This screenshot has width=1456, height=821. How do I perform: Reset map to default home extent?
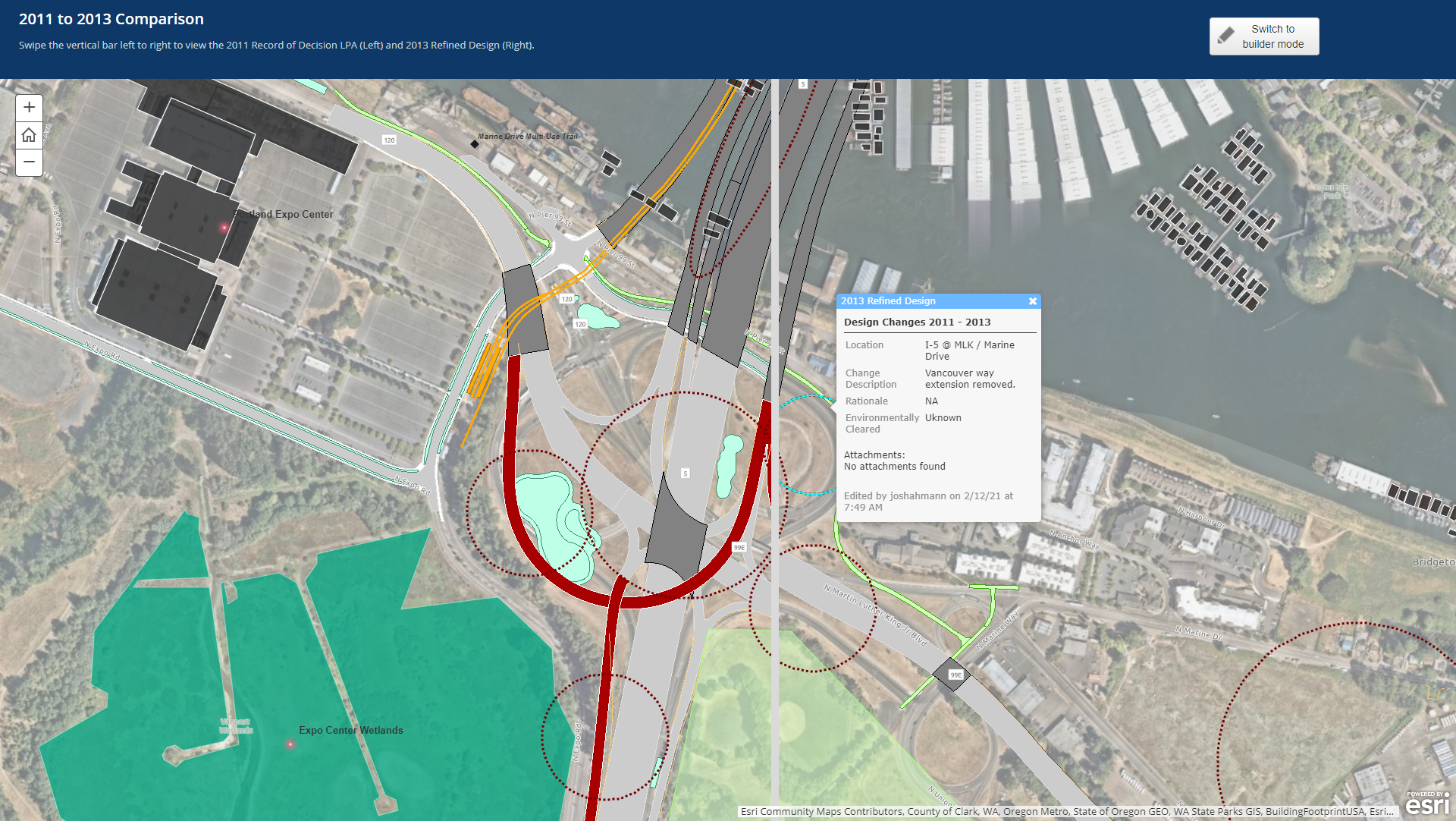pyautogui.click(x=29, y=135)
